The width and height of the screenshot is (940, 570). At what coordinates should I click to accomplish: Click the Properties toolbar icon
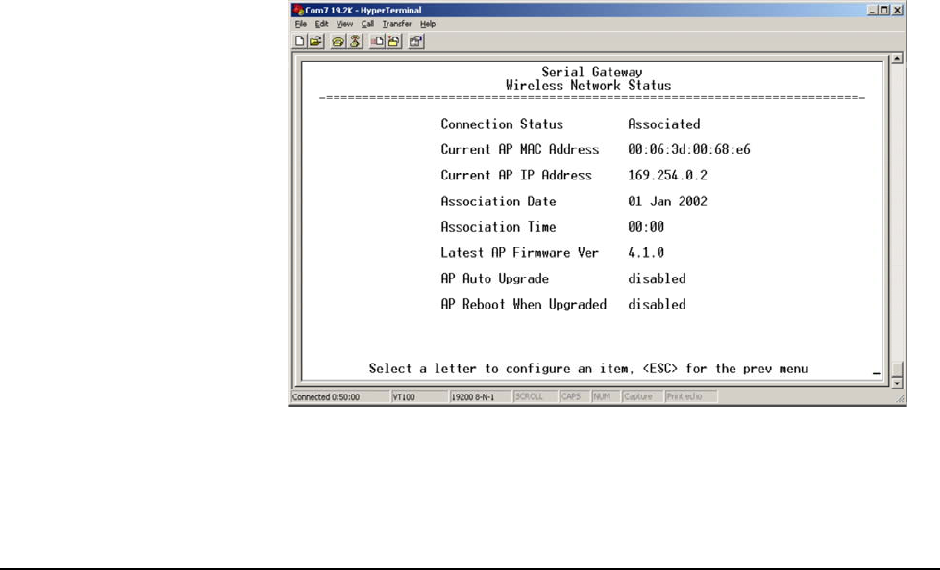coord(416,41)
